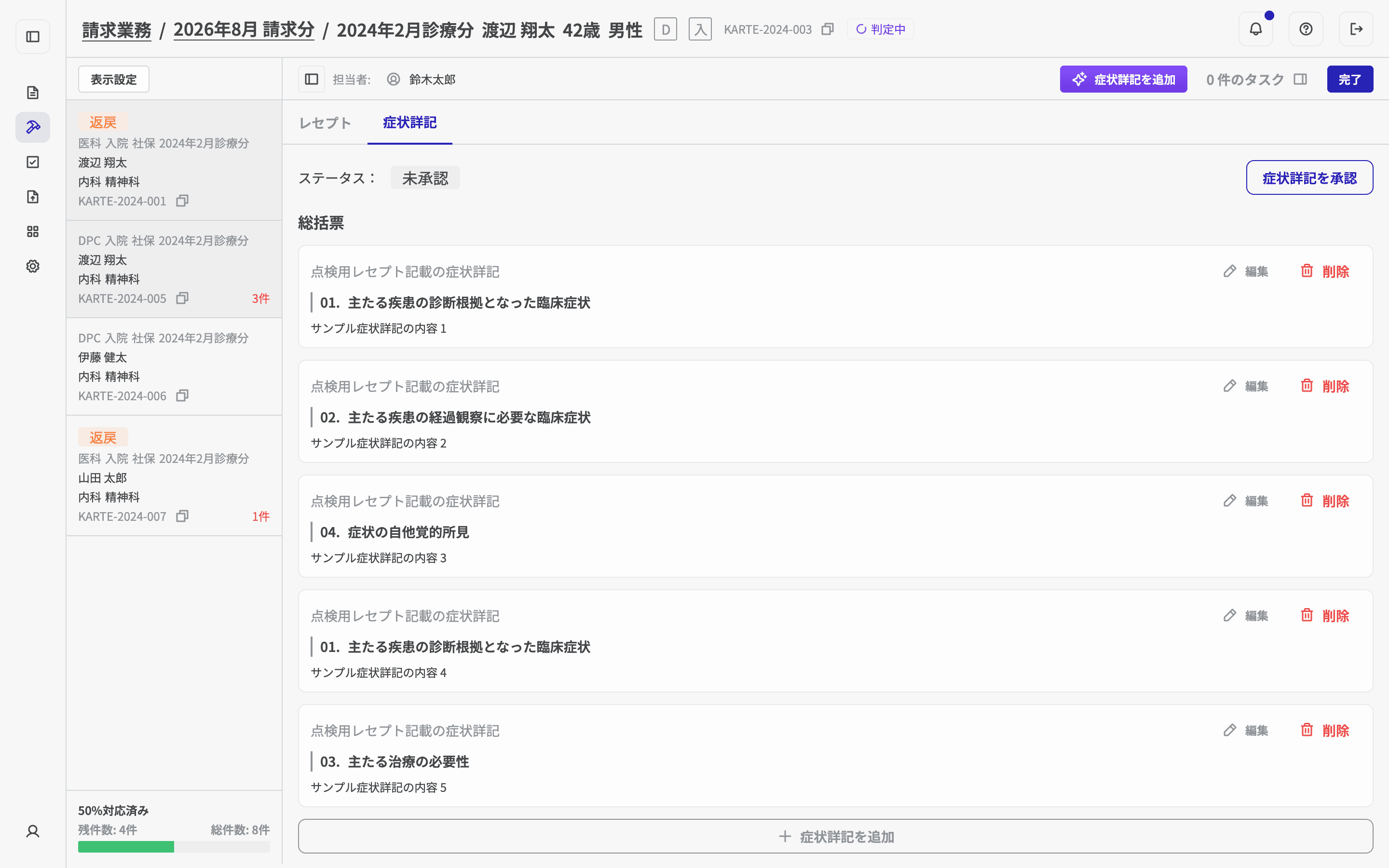The image size is (1389, 868).
Task: Click 総件数: 8件 text
Action: [x=240, y=830]
